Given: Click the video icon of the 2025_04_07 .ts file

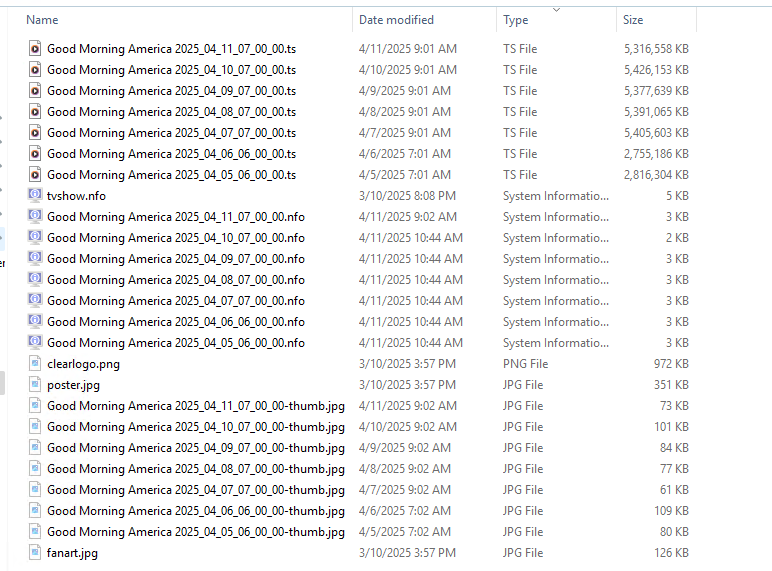Looking at the screenshot, I should click(x=35, y=133).
